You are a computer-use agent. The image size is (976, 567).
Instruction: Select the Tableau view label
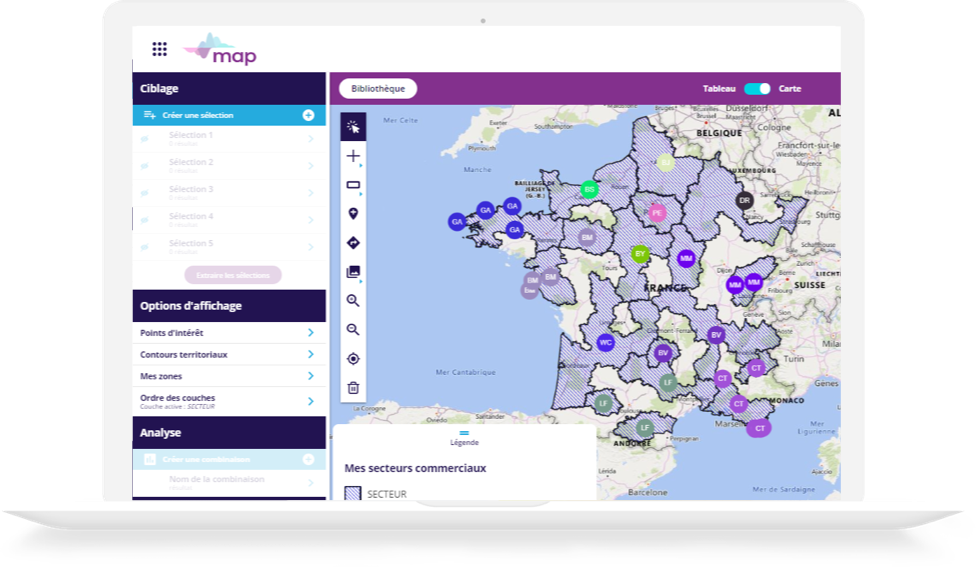[719, 88]
